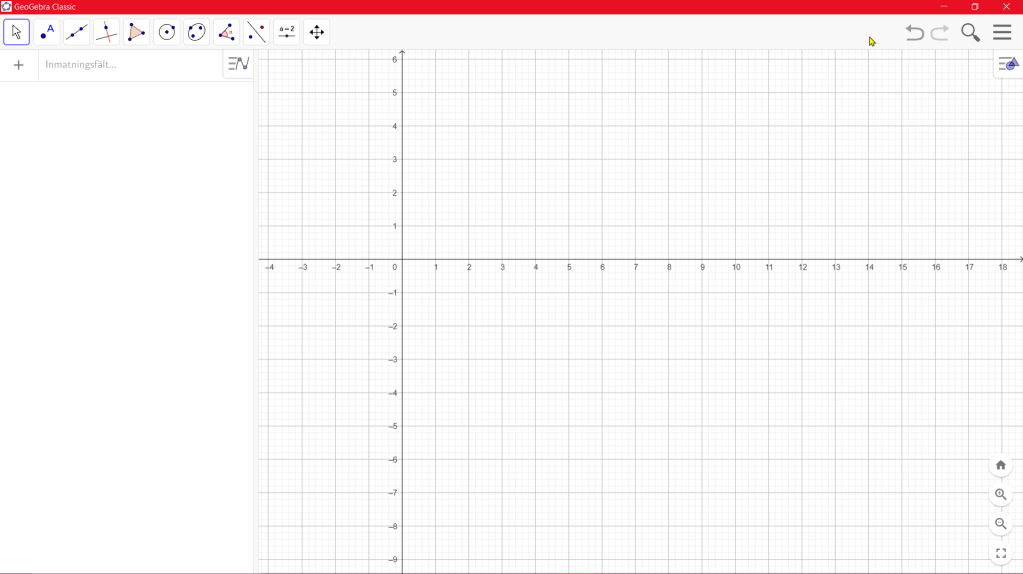The width and height of the screenshot is (1023, 574).
Task: Open the search magnifier in toolbar
Action: (970, 32)
